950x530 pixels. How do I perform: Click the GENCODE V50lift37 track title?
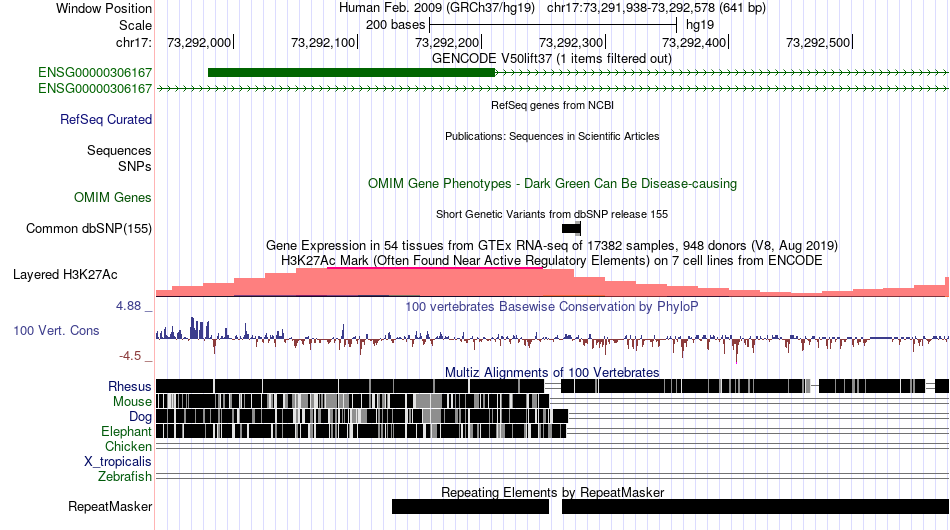[x=552, y=59]
